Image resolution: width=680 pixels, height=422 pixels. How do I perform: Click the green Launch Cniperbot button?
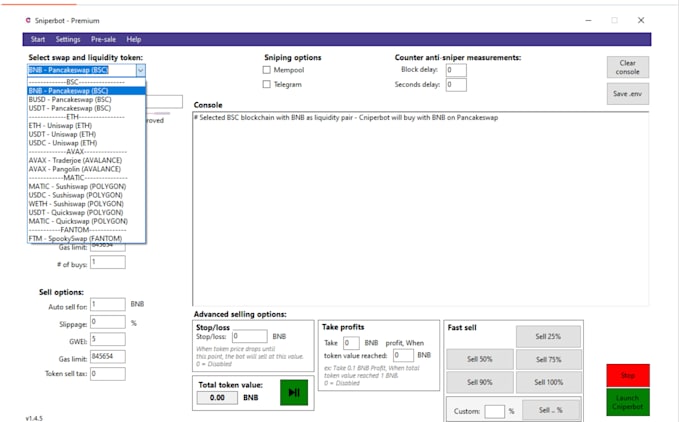[x=628, y=402]
